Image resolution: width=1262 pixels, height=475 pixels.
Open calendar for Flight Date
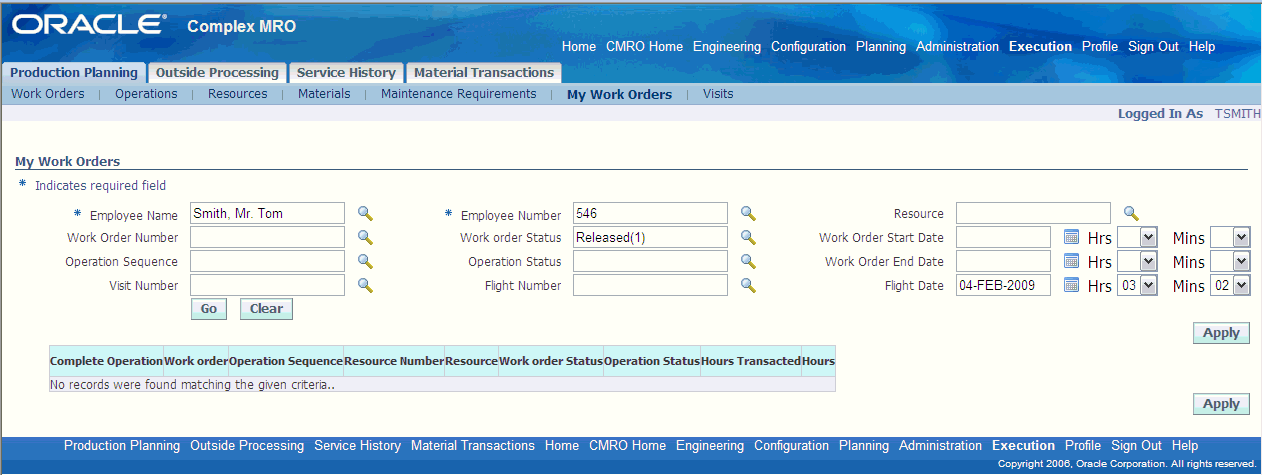point(1071,285)
